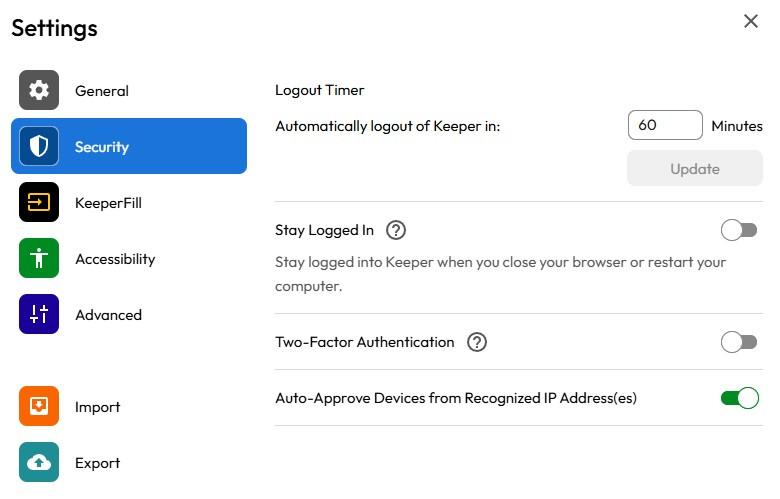
Task: Enable the Stay Logged In toggle
Action: 739,230
